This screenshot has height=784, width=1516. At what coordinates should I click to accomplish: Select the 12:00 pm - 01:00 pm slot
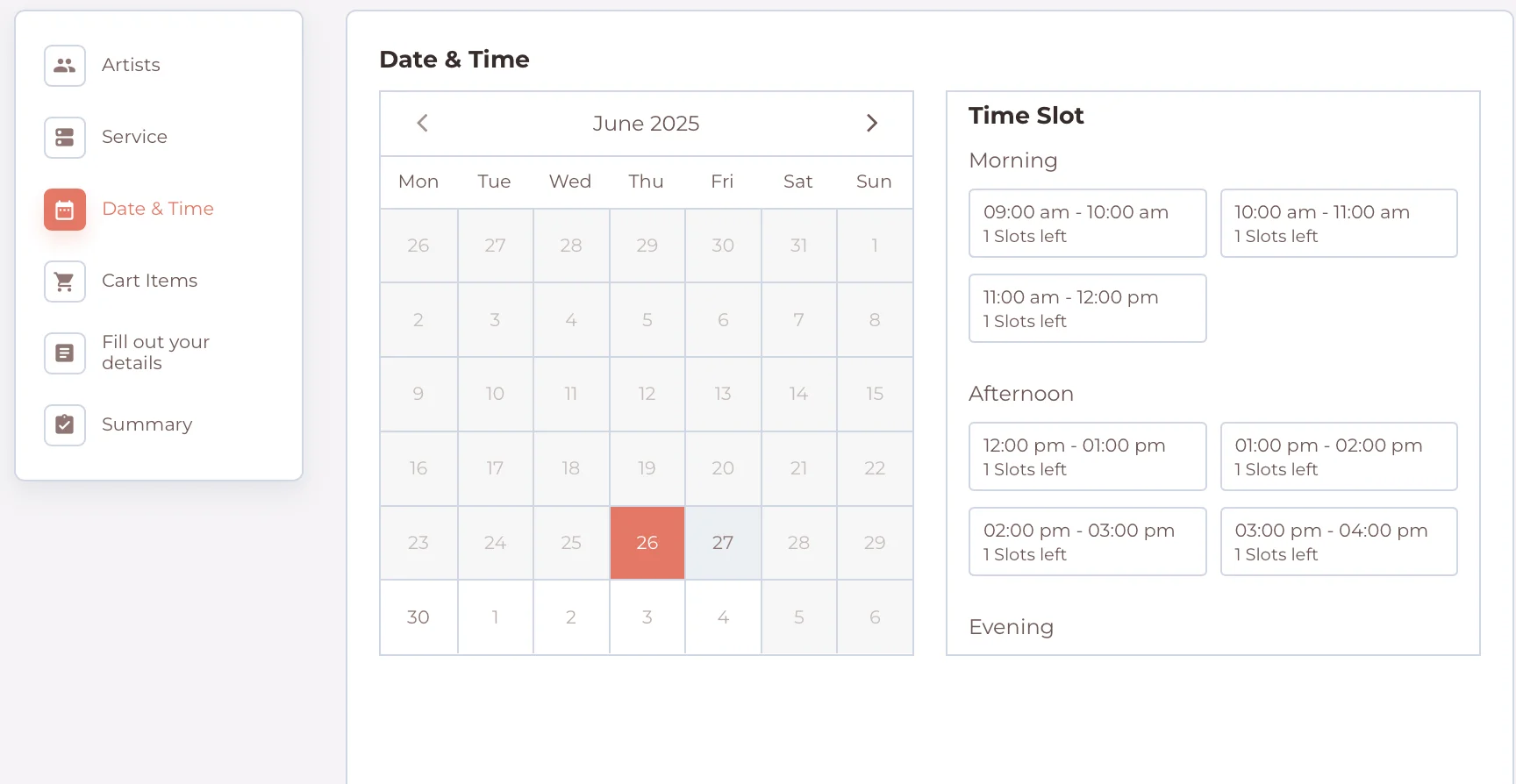(x=1087, y=456)
